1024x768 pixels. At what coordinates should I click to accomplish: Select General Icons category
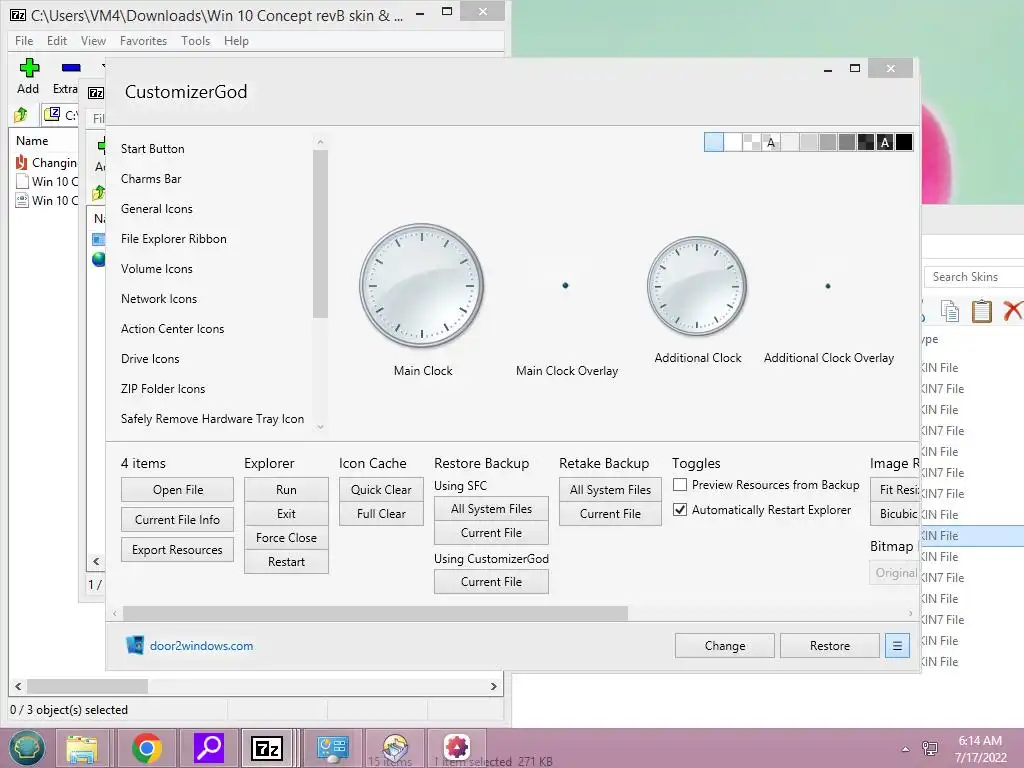tap(157, 209)
